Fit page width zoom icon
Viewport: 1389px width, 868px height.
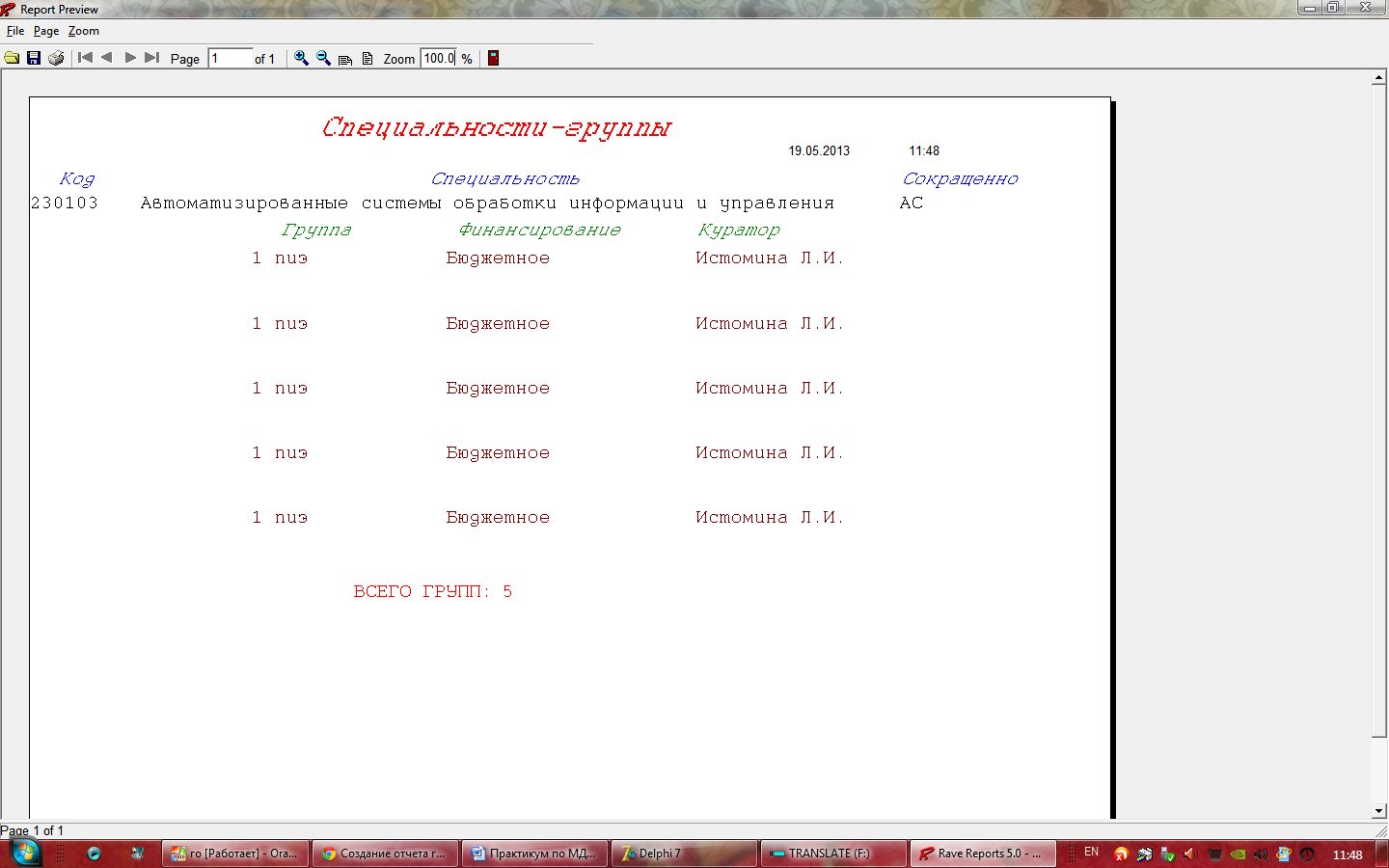[x=345, y=59]
